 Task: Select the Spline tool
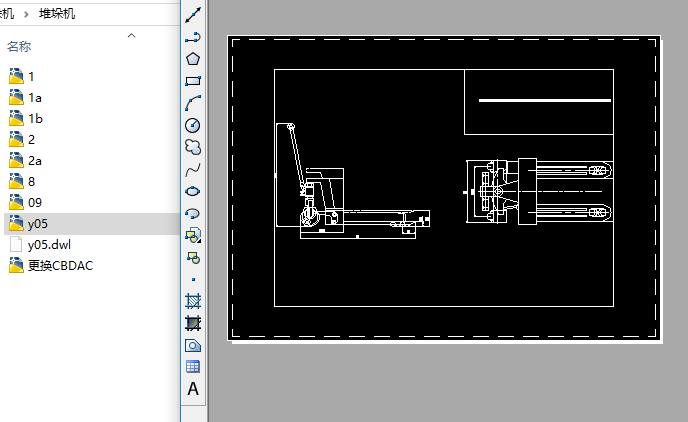[x=193, y=169]
